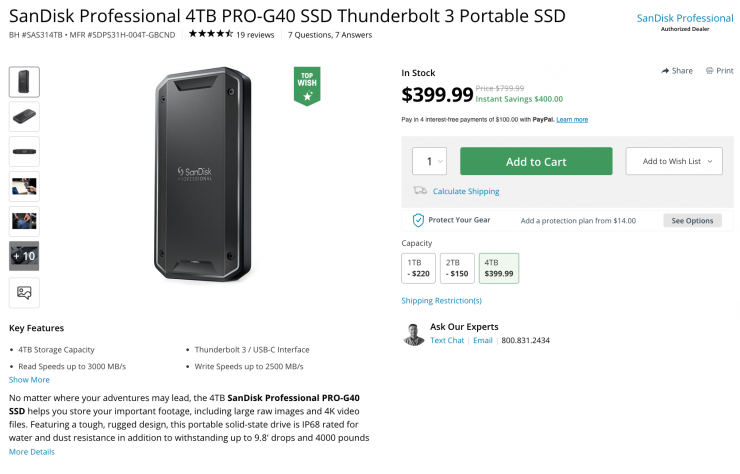
Task: Click See Options for protection plan
Action: coord(692,220)
